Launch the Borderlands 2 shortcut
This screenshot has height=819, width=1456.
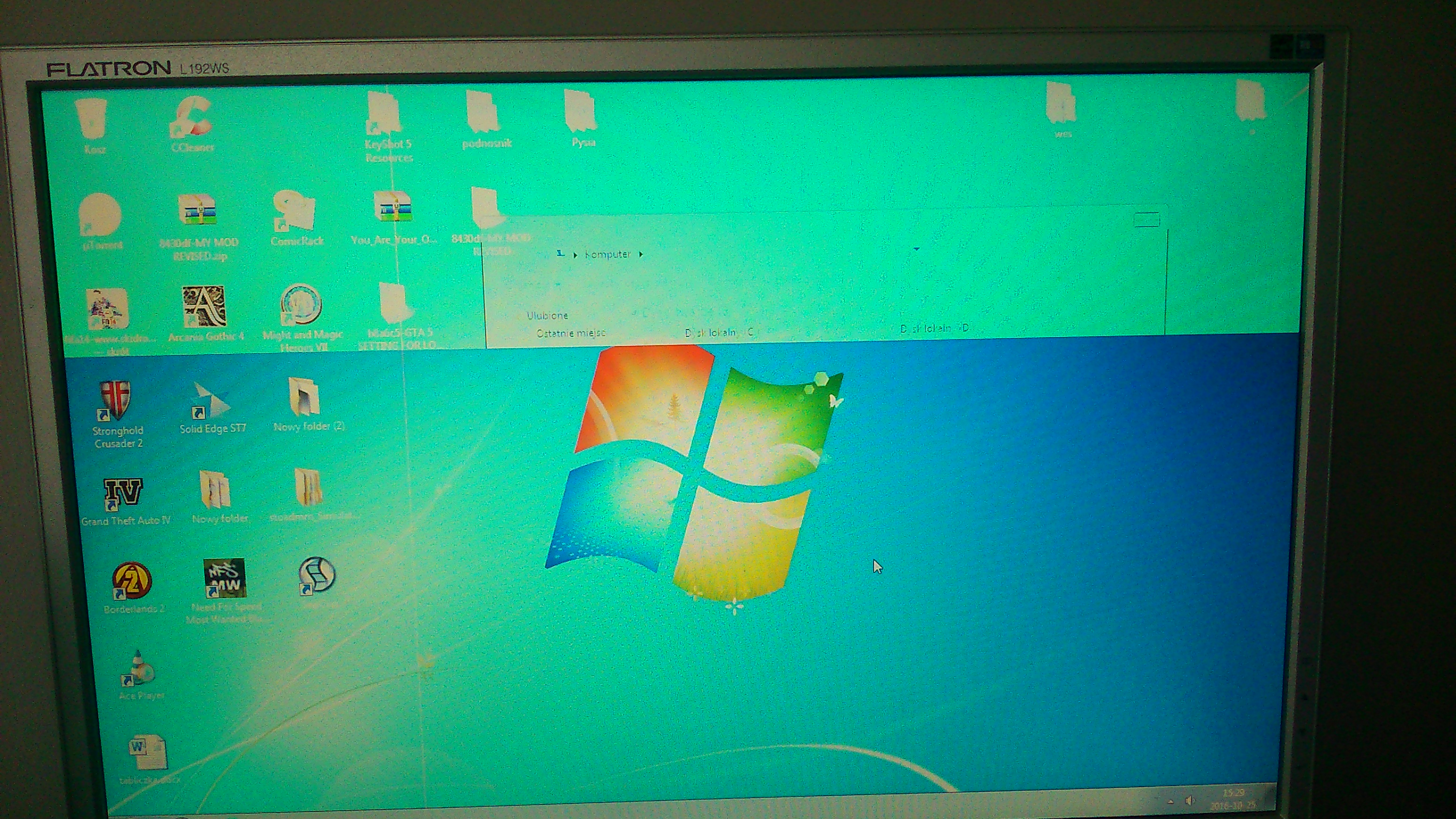click(x=132, y=582)
